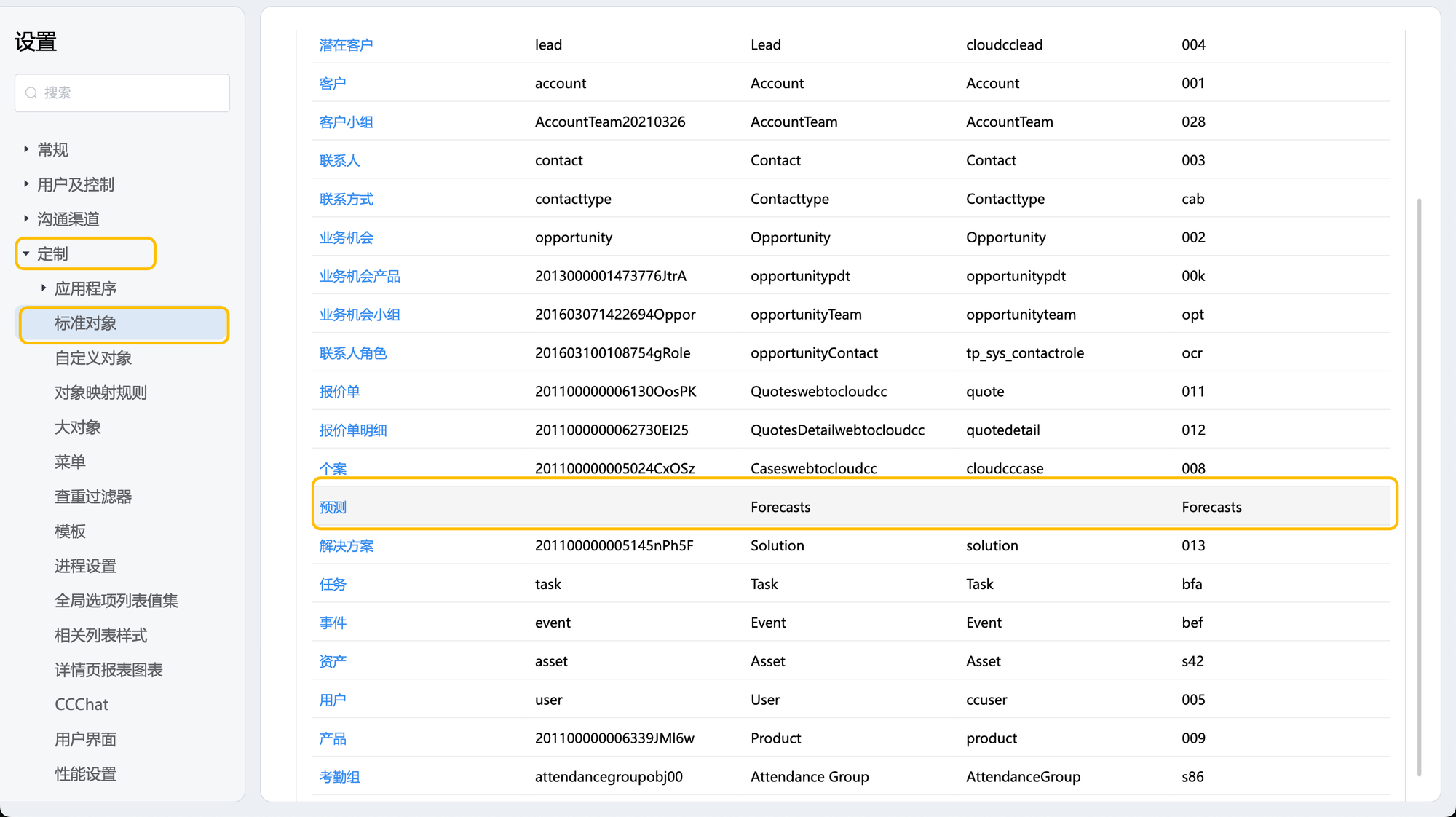Collapse the 定制 section arrow

coord(26,253)
